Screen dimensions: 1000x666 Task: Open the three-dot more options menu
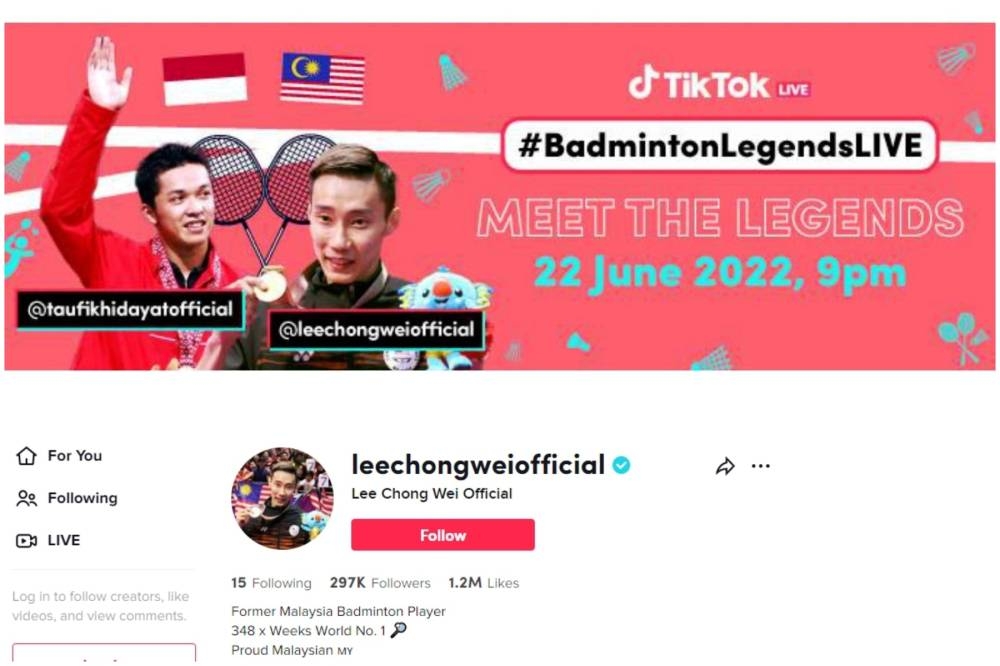(x=761, y=466)
